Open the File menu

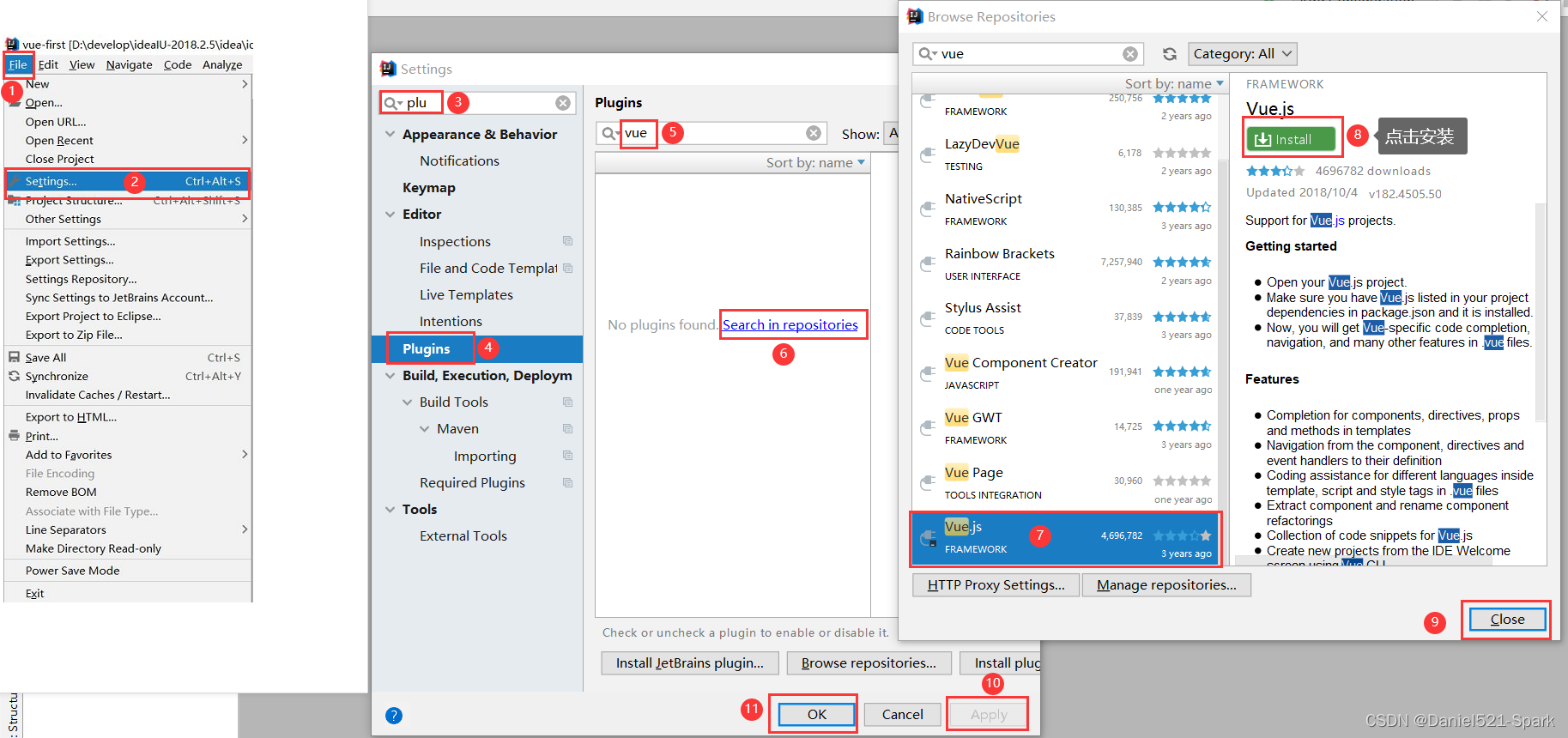tap(18, 64)
